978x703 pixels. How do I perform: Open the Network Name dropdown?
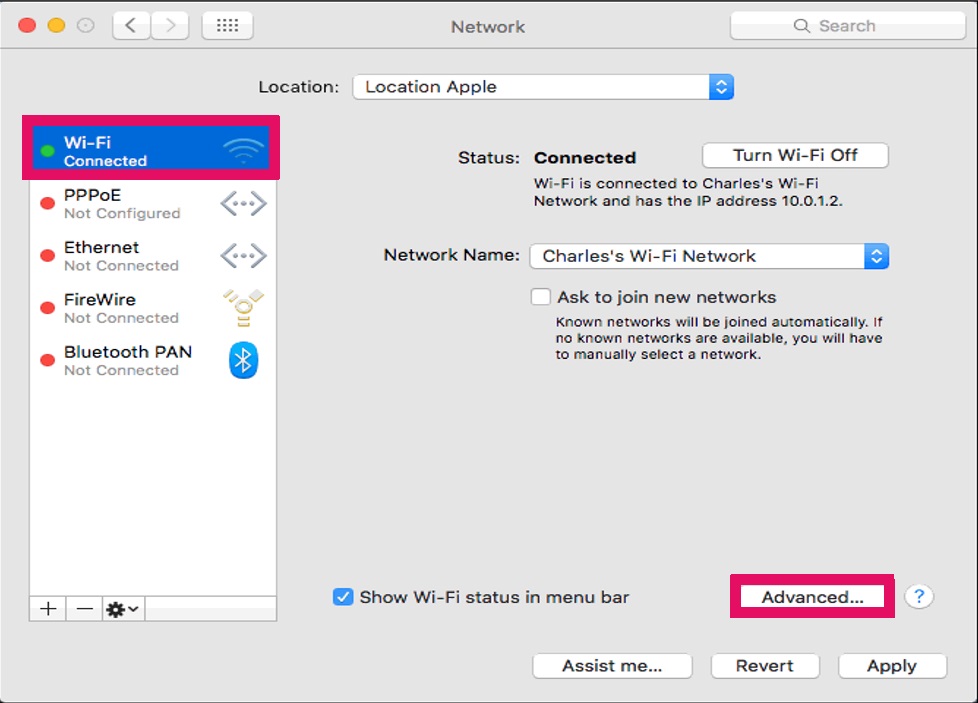click(x=709, y=256)
